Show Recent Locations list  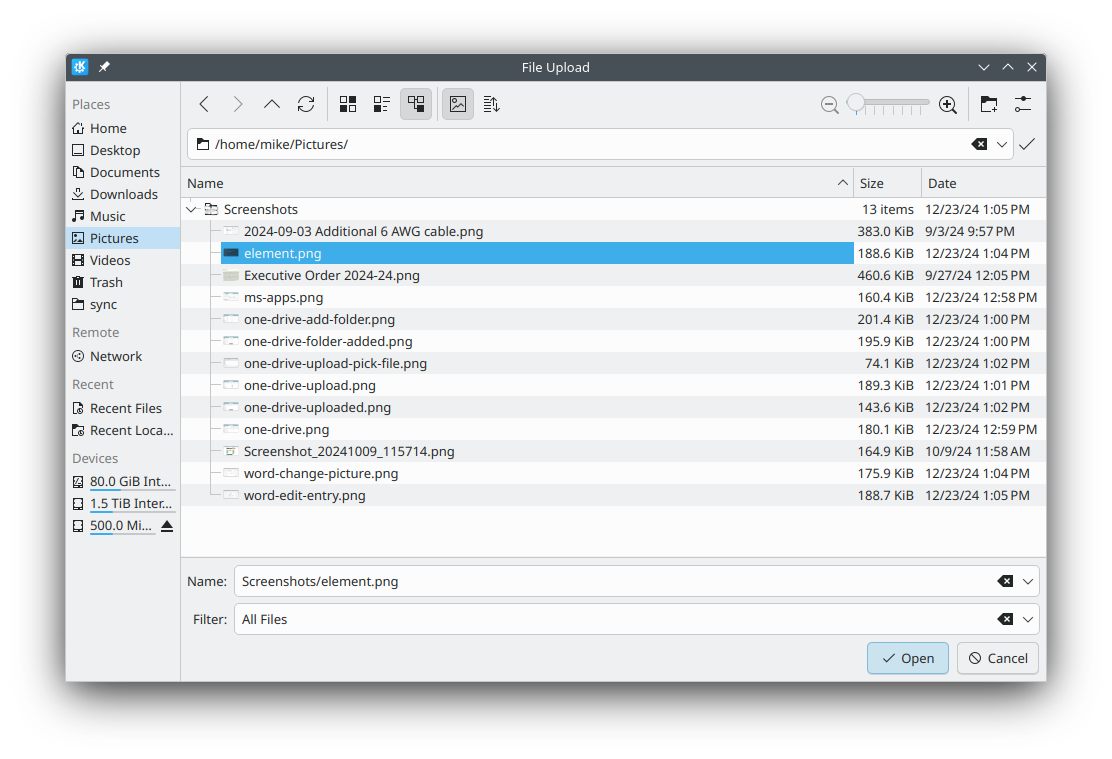click(123, 431)
